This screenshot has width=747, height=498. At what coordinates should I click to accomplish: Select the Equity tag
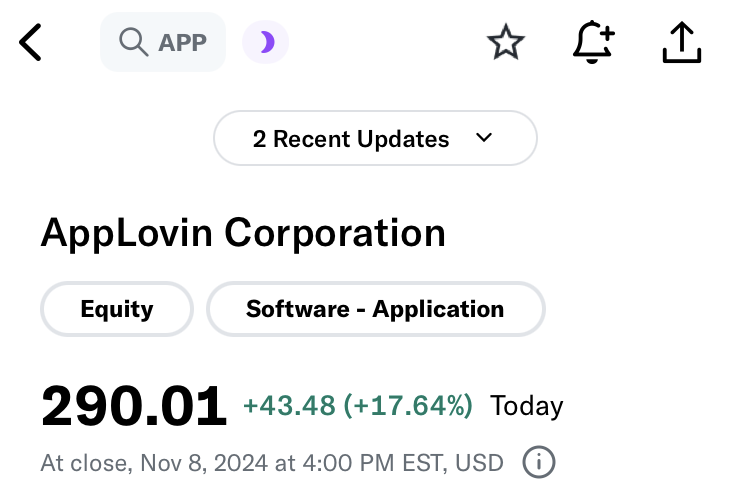pos(117,309)
